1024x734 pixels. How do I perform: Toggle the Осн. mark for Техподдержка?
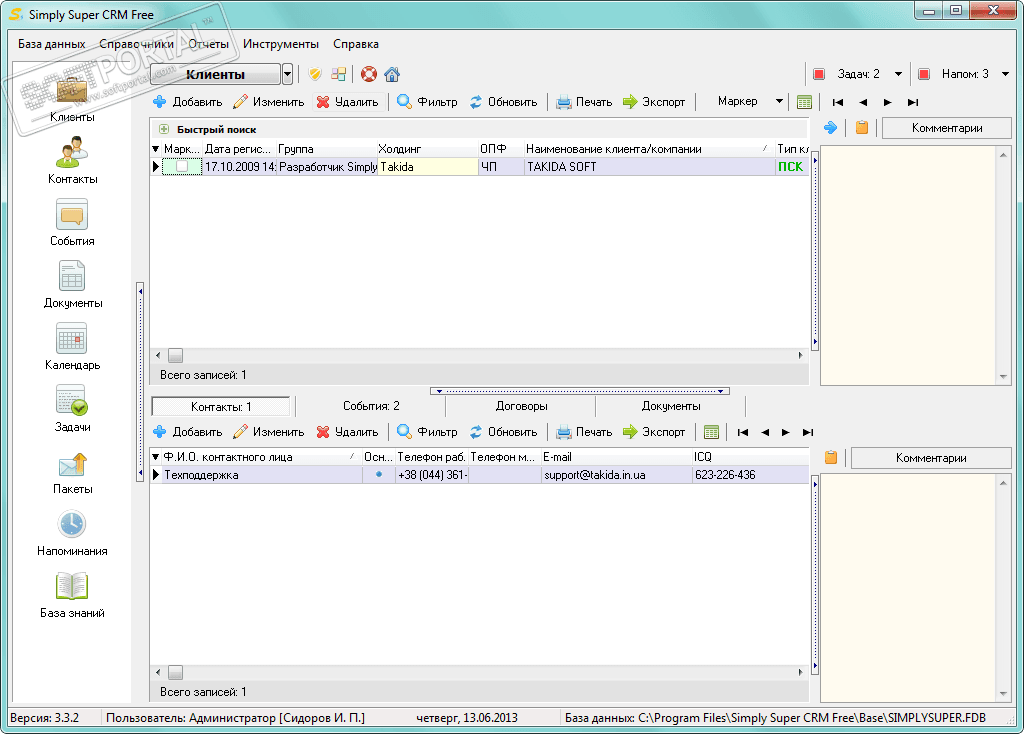click(379, 474)
